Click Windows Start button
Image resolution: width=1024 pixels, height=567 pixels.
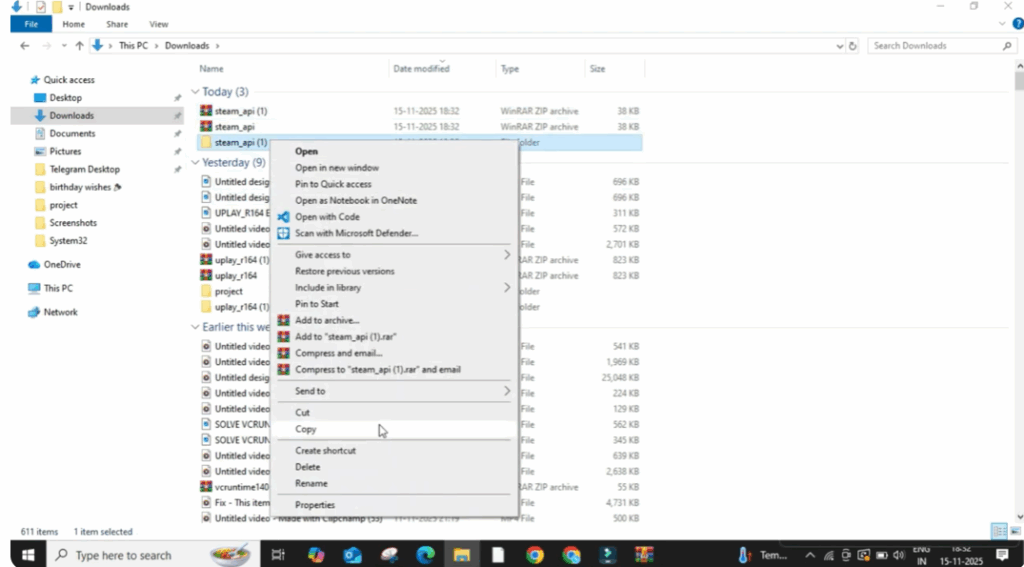(27, 555)
